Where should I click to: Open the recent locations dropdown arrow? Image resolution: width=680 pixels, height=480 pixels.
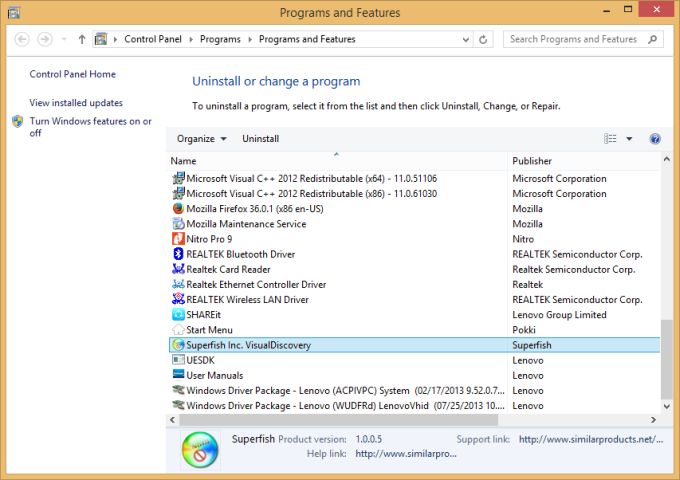point(64,39)
